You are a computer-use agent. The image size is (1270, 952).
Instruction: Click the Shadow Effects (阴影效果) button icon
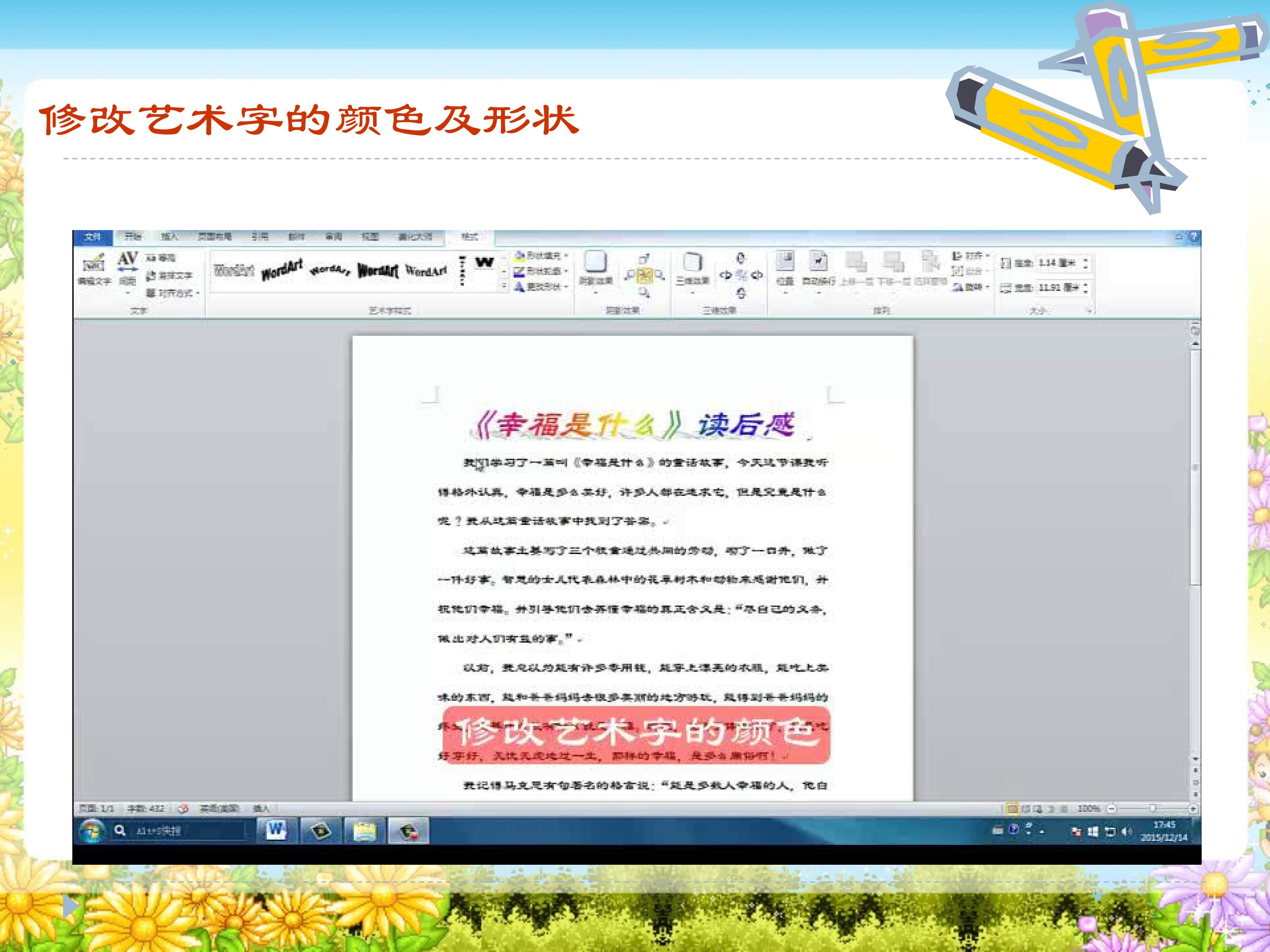tap(595, 263)
